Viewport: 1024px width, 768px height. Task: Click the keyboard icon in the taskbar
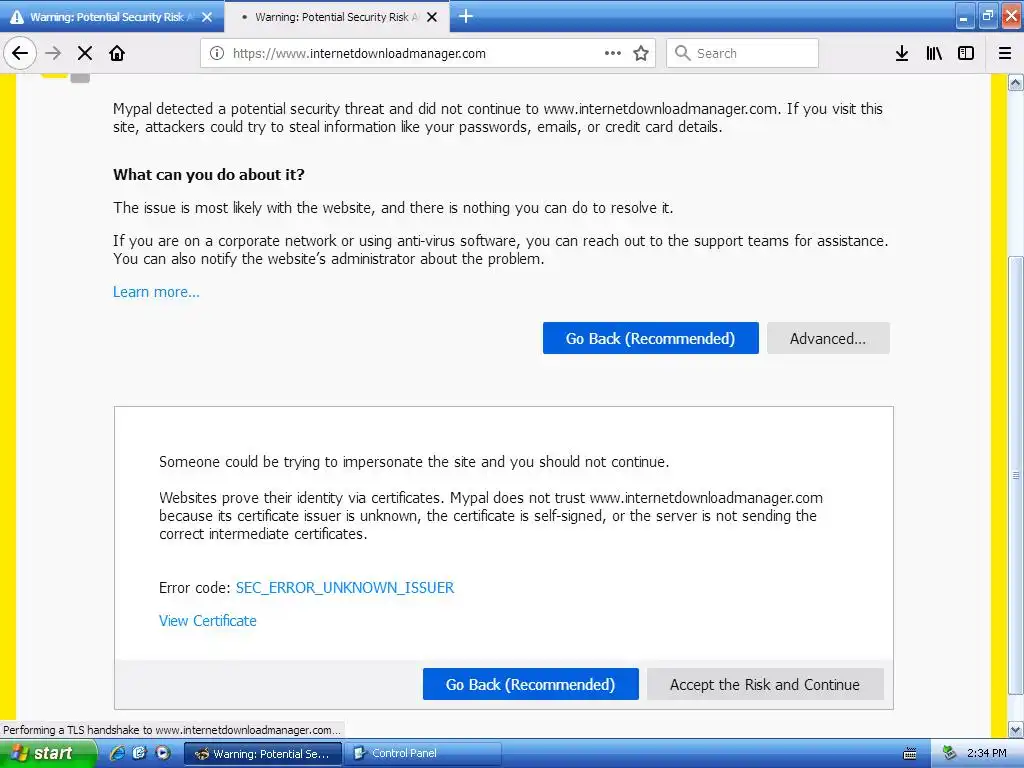click(x=909, y=754)
